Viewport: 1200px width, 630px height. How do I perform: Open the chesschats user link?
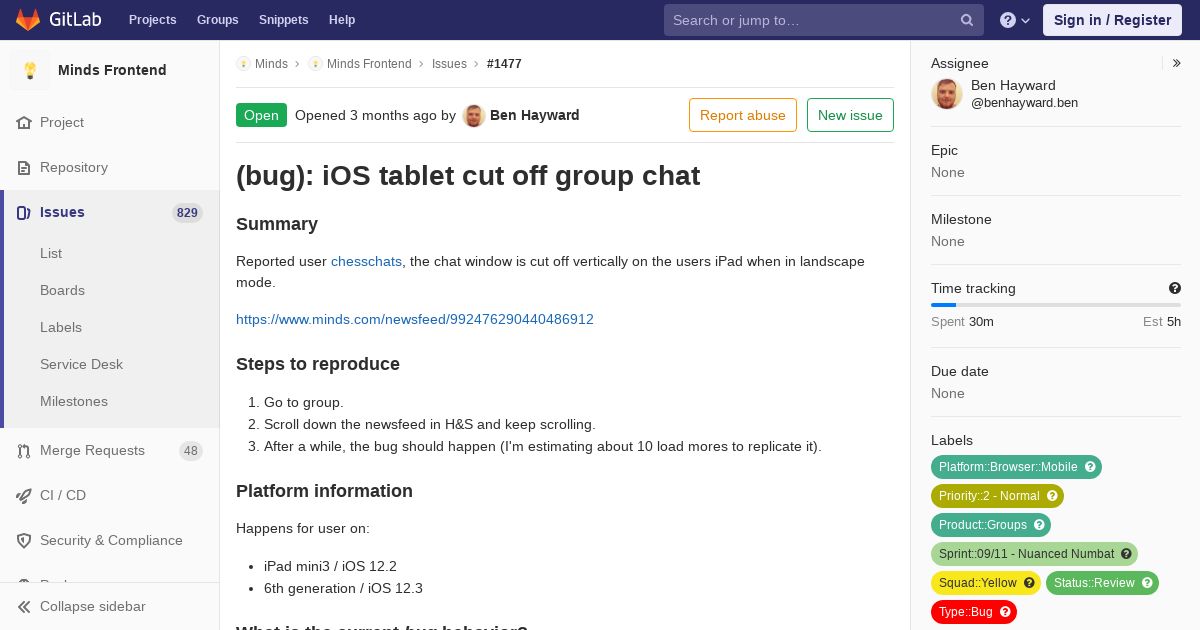[x=366, y=261]
